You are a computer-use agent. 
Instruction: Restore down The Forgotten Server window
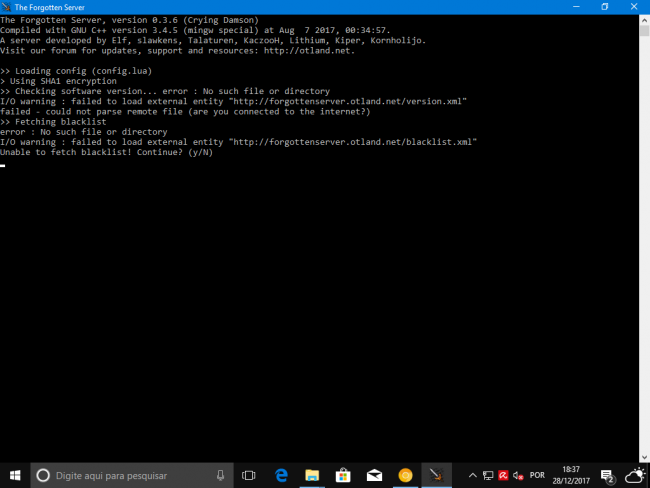pyautogui.click(x=605, y=7)
